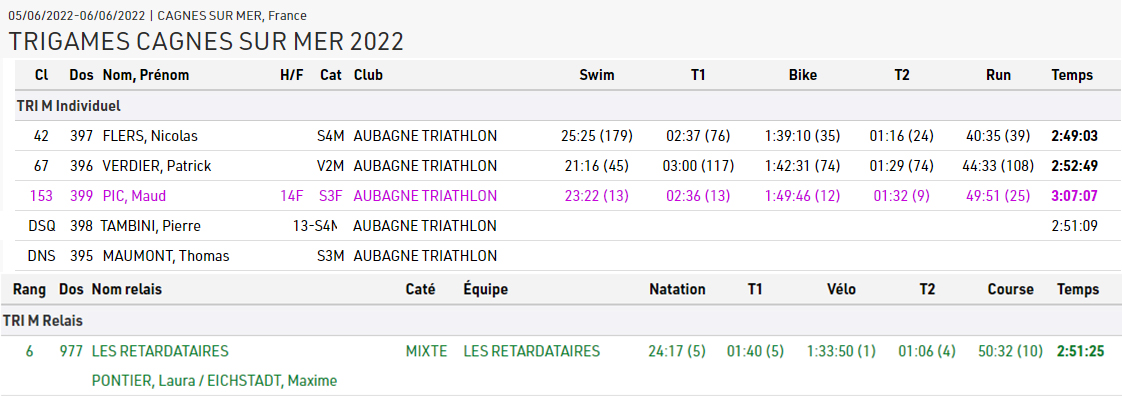This screenshot has height=396, width=1122.
Task: Select the MAUMONT, Thomas DNS entry
Action: [x=561, y=256]
